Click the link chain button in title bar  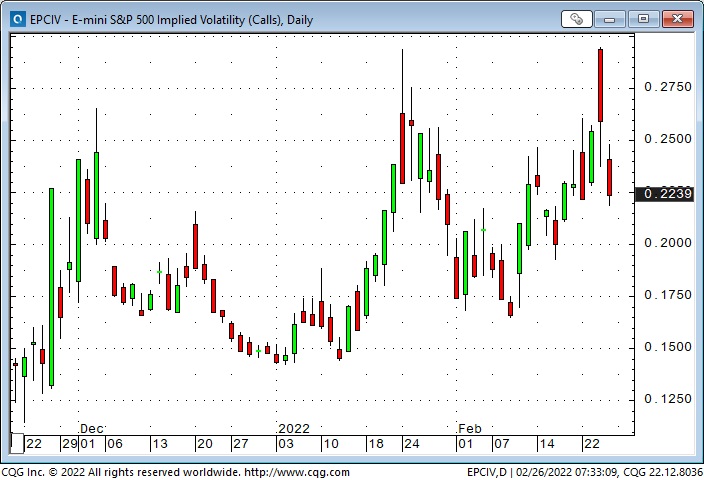click(576, 19)
